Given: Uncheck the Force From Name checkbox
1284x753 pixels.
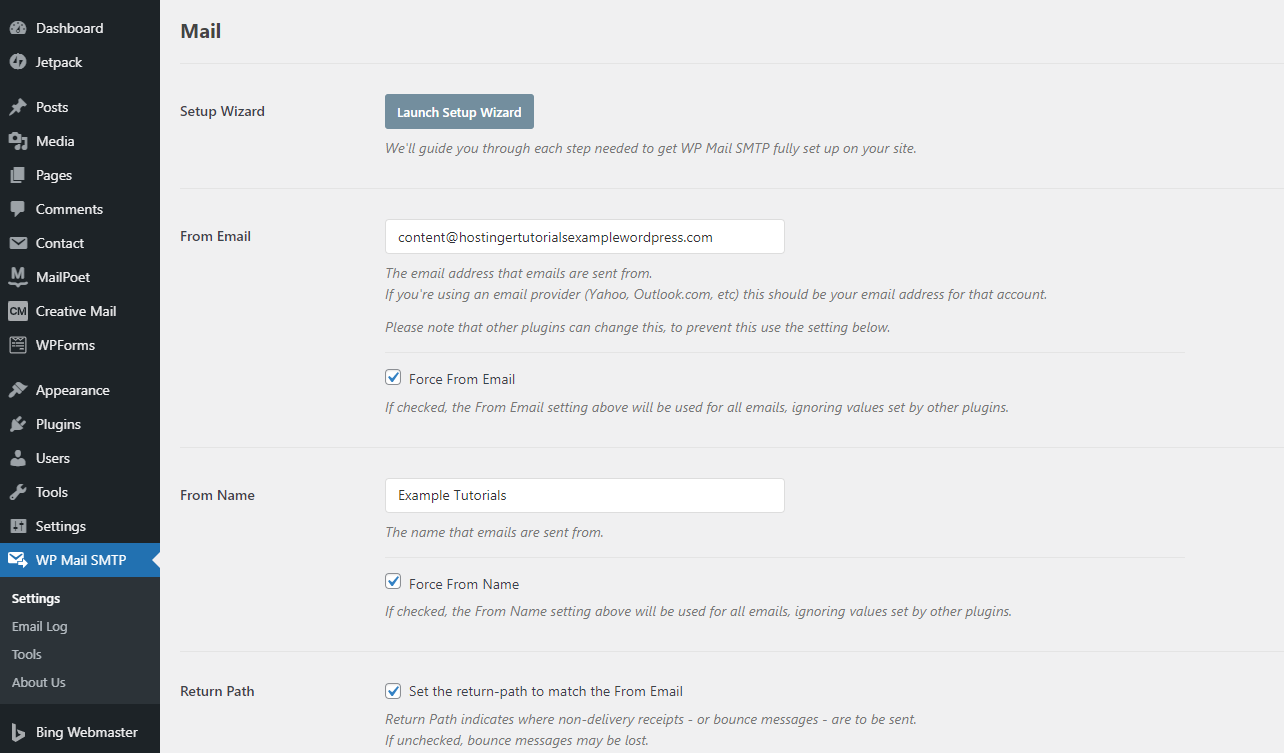Looking at the screenshot, I should [393, 583].
